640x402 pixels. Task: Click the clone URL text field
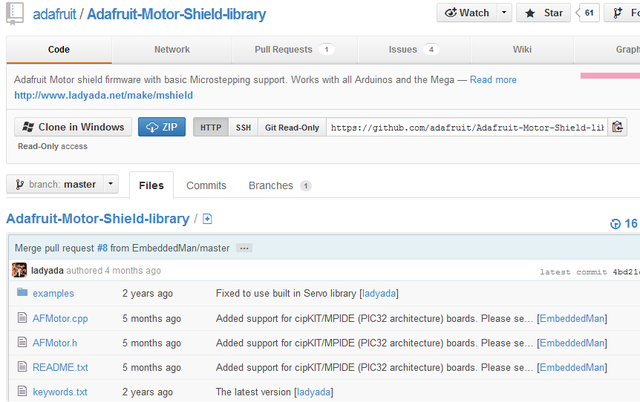(466, 128)
